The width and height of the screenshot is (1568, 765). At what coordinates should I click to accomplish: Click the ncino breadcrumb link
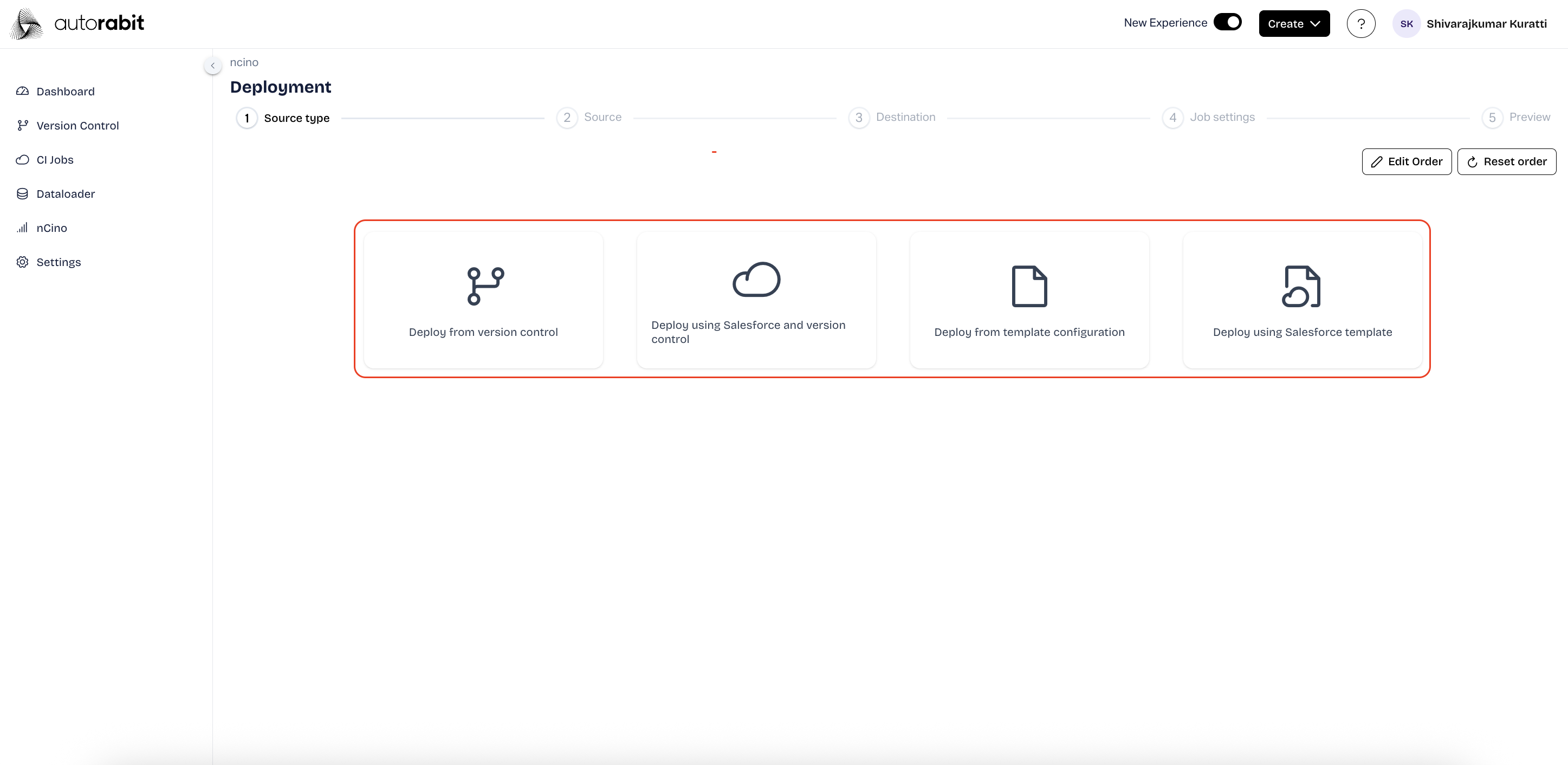[x=244, y=62]
